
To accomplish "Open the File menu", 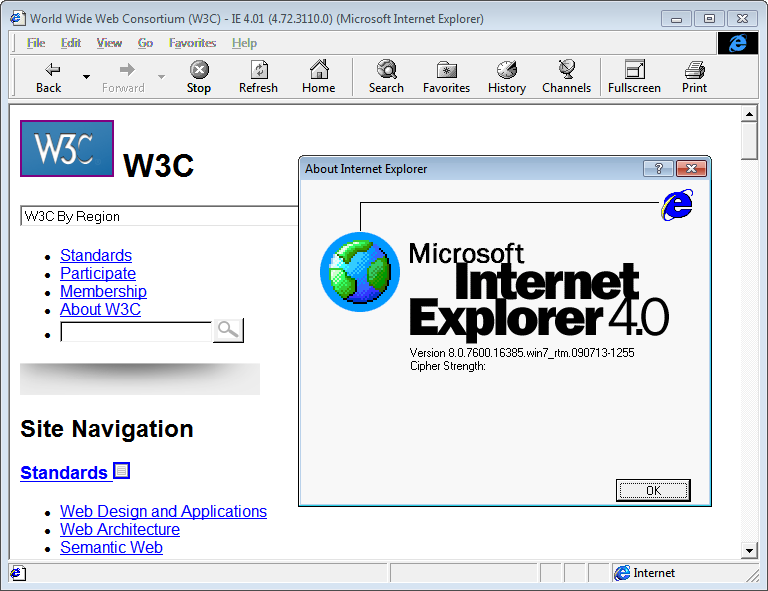I will [36, 43].
